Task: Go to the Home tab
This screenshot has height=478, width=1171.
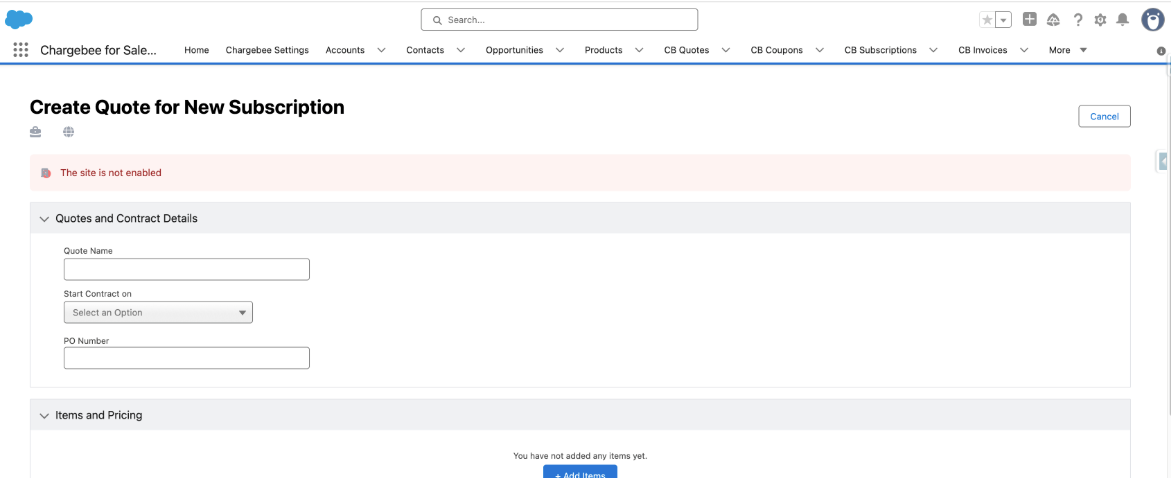Action: tap(196, 50)
